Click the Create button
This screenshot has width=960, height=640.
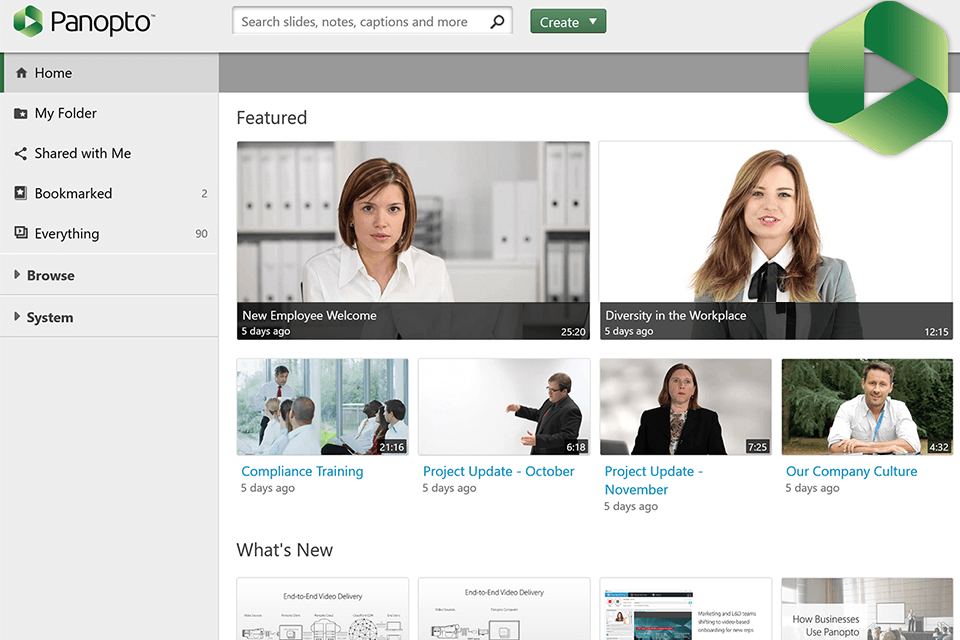tap(568, 21)
